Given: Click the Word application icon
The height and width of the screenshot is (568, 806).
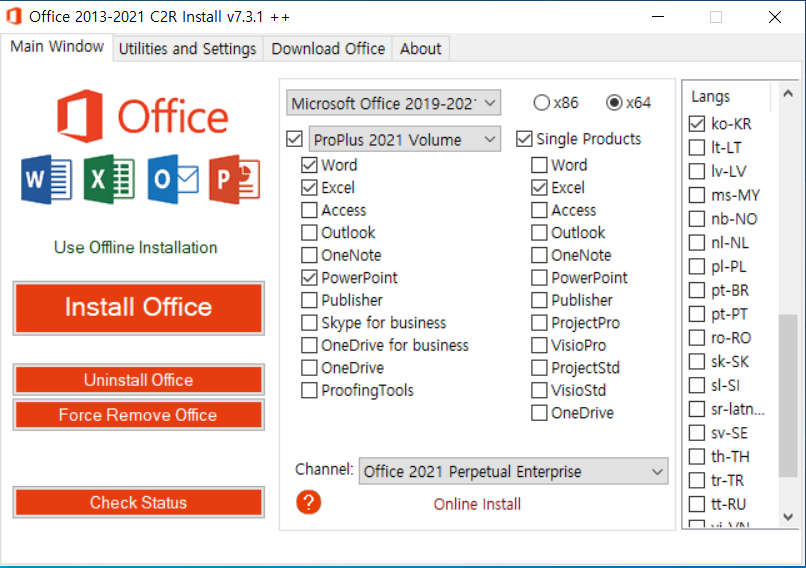Looking at the screenshot, I should click(46, 179).
